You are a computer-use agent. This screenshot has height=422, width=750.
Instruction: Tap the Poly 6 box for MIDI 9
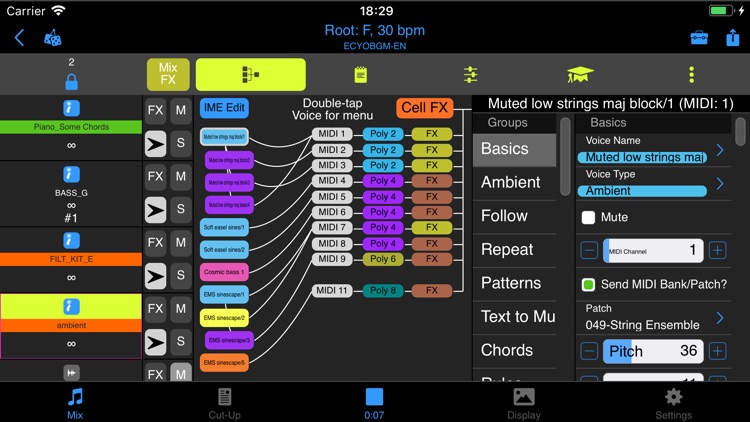point(383,259)
